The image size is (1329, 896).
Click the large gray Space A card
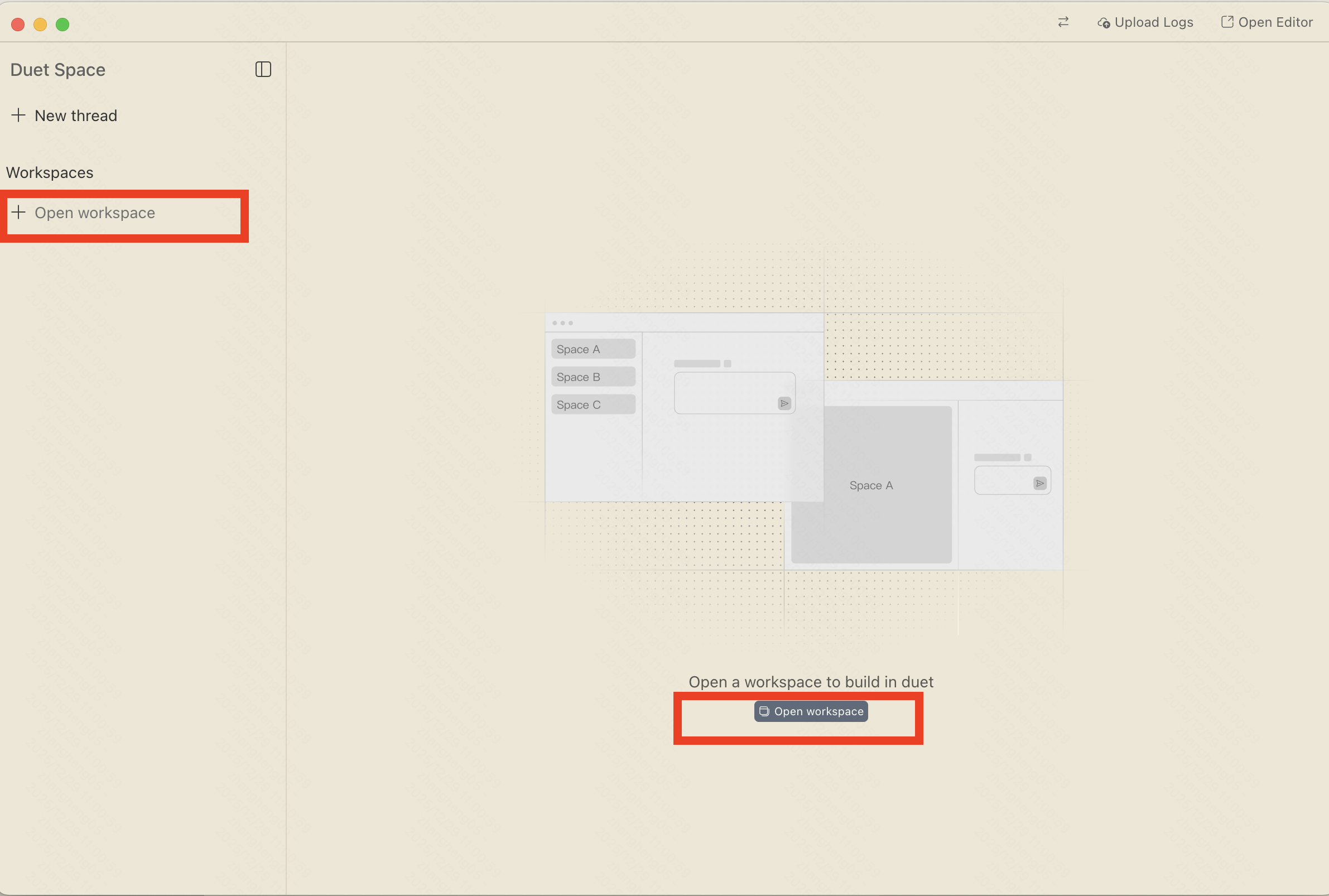(871, 485)
